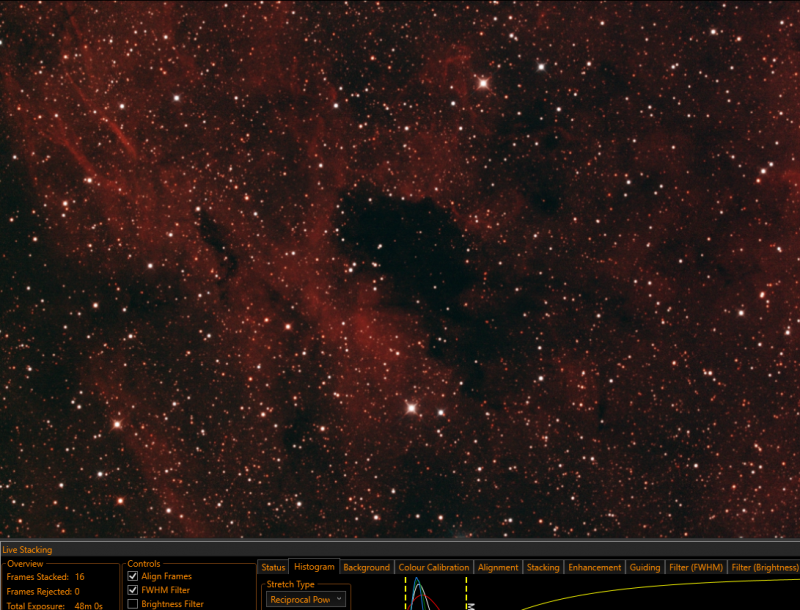
Task: Go to the Enhancement tab
Action: 594,567
